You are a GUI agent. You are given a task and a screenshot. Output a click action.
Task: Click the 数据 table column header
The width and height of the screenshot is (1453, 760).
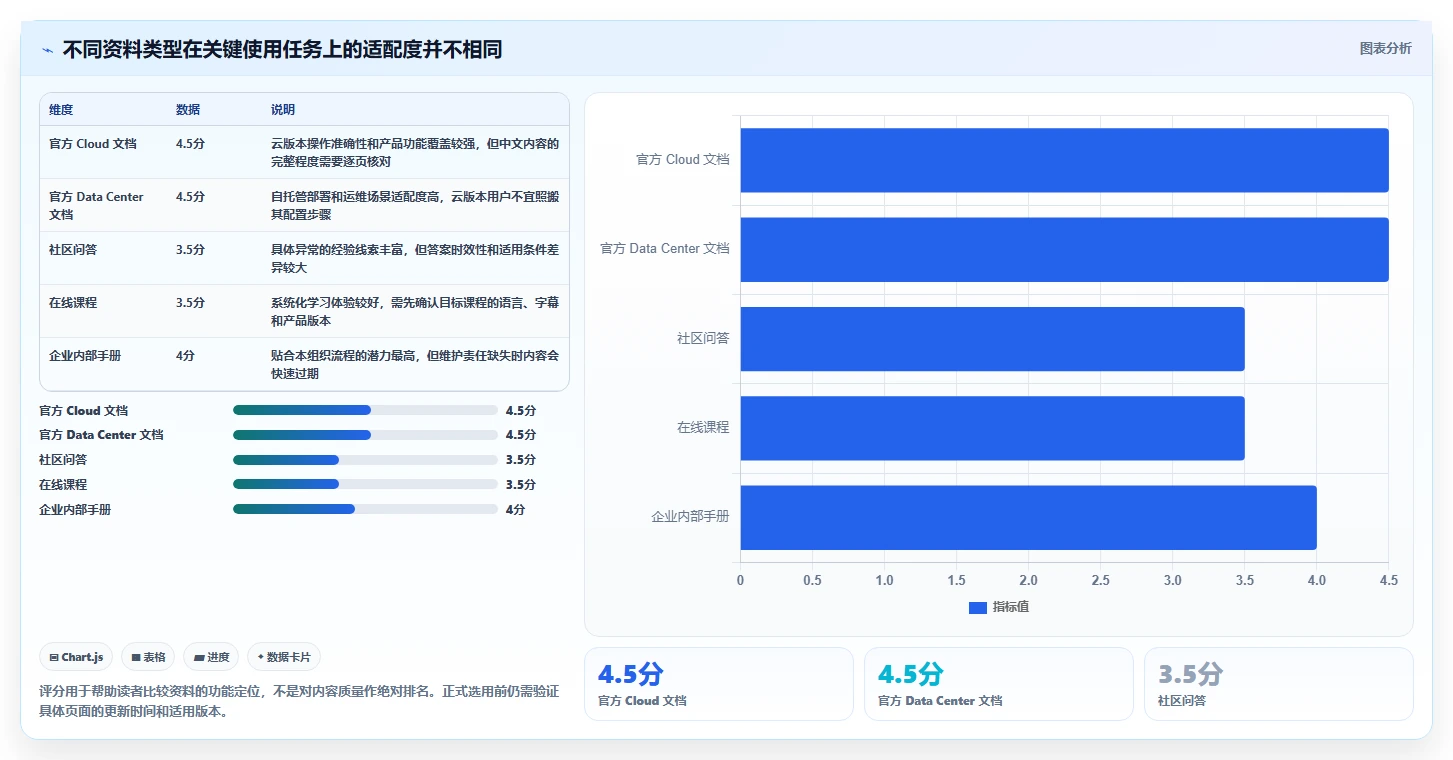click(188, 110)
